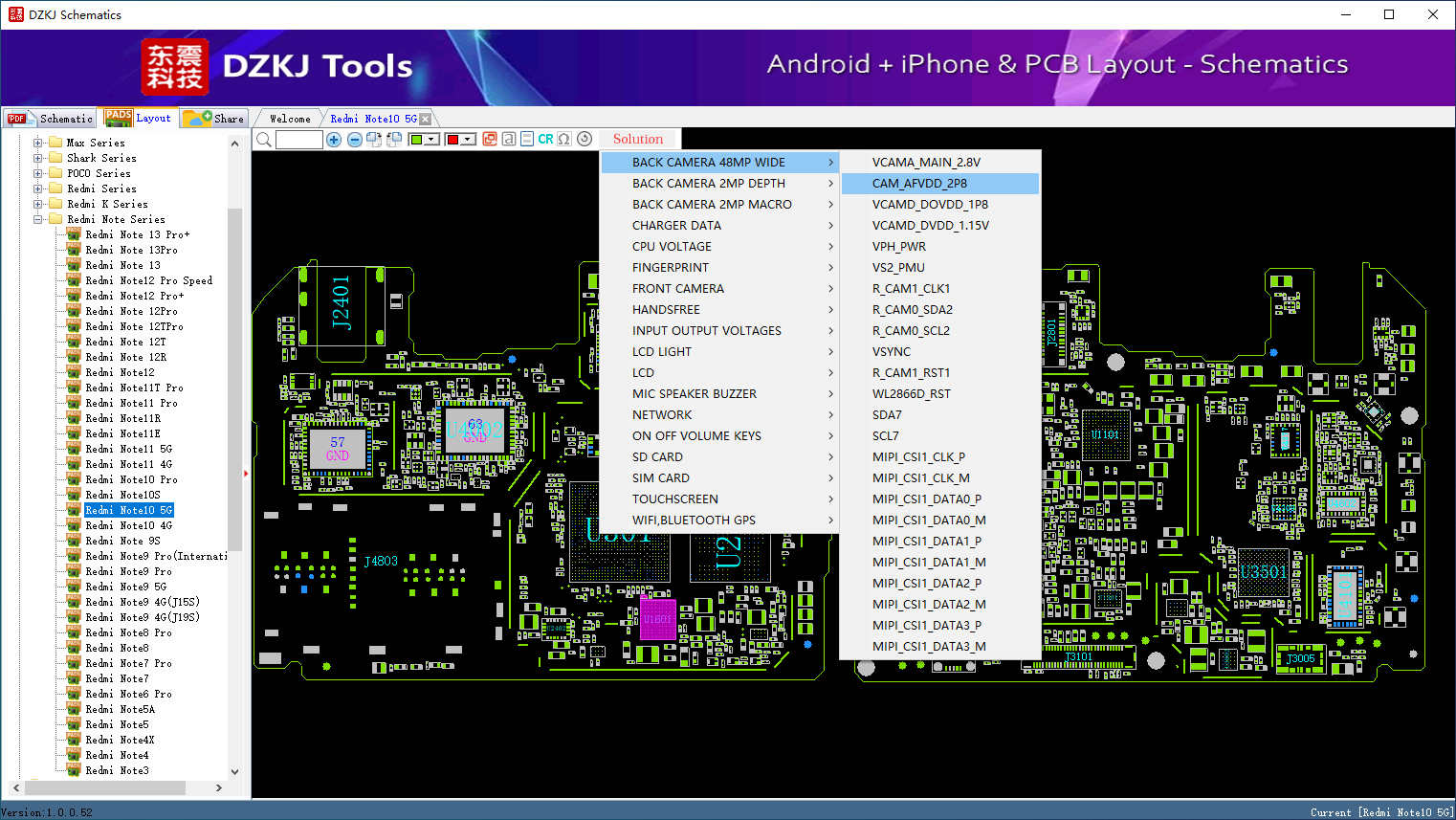Click the rotate left icon
The height and width of the screenshot is (820, 1456).
[393, 140]
